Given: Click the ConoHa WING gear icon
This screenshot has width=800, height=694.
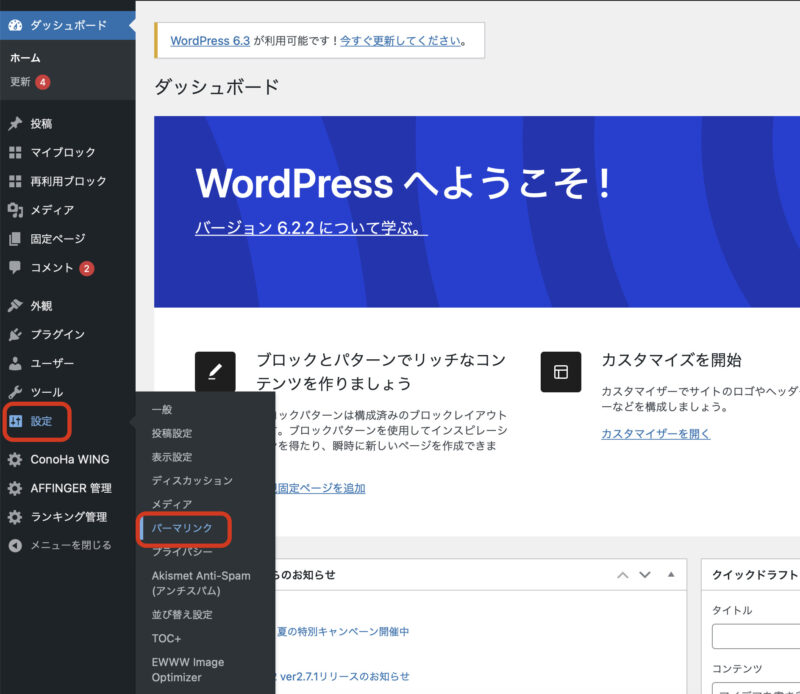Looking at the screenshot, I should click(x=15, y=459).
